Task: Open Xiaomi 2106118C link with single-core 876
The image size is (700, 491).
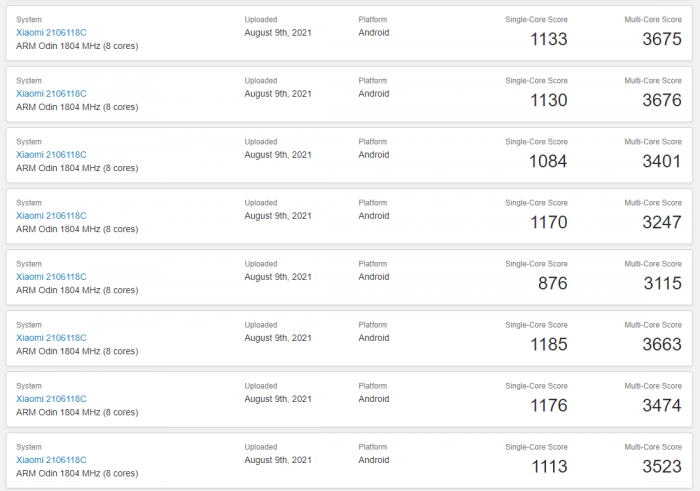Action: tap(51, 277)
